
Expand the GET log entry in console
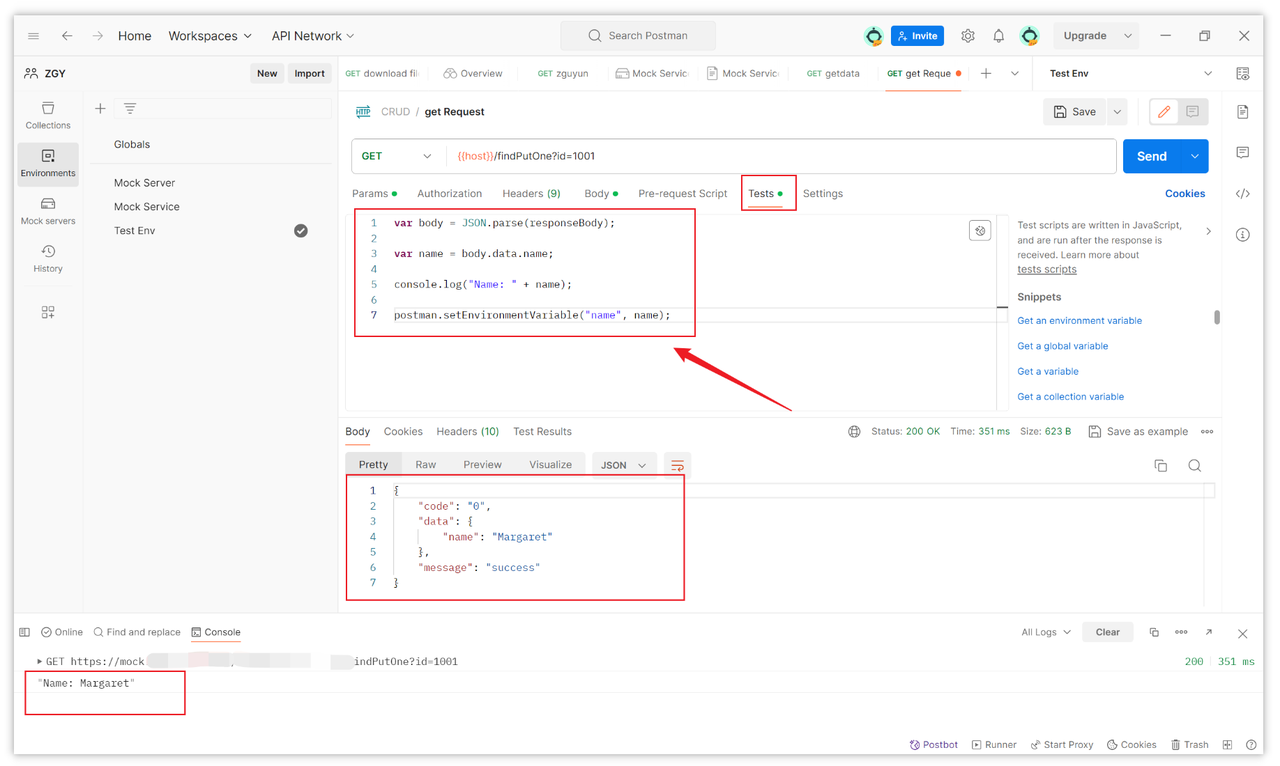[x=40, y=662]
